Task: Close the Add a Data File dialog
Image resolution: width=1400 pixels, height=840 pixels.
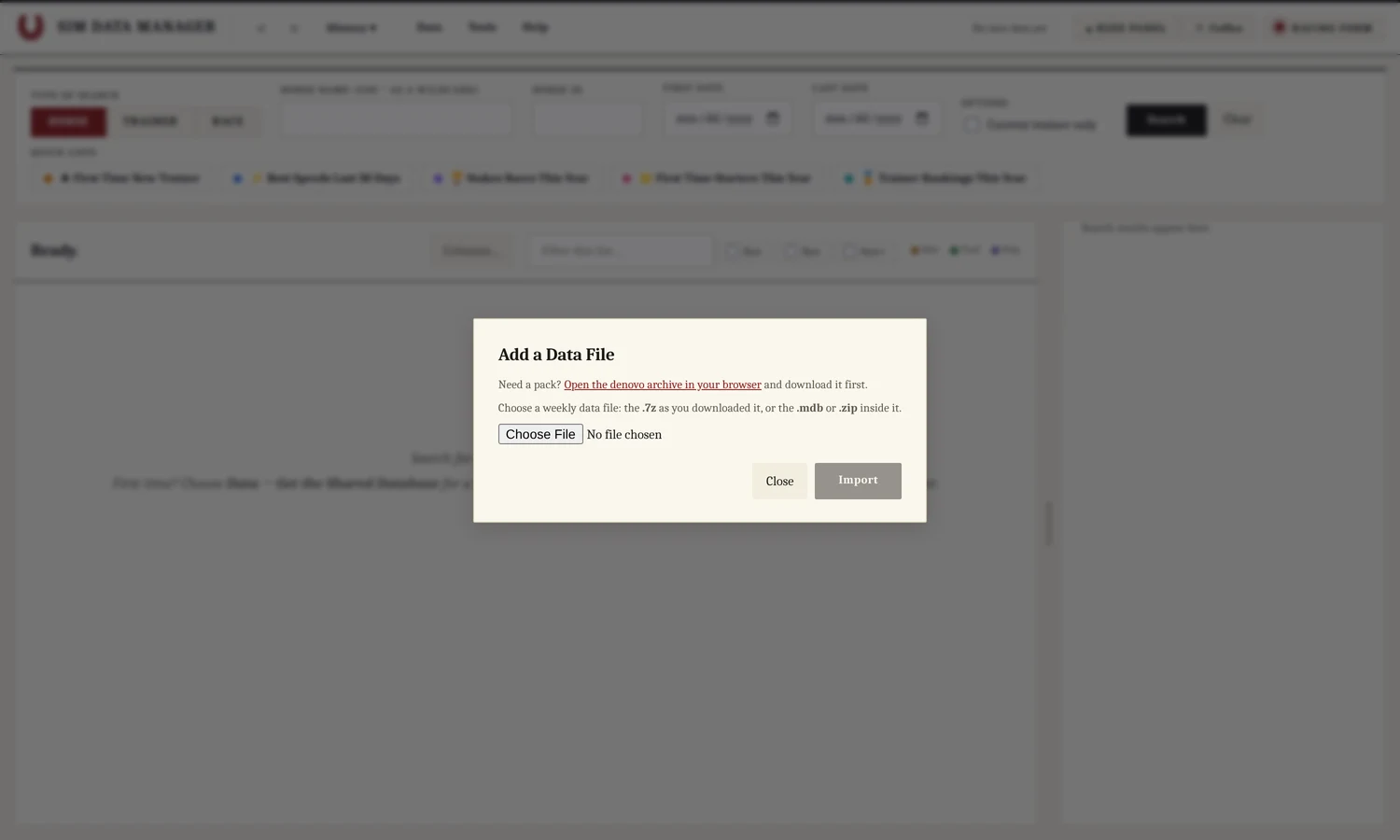Action: coord(779,481)
